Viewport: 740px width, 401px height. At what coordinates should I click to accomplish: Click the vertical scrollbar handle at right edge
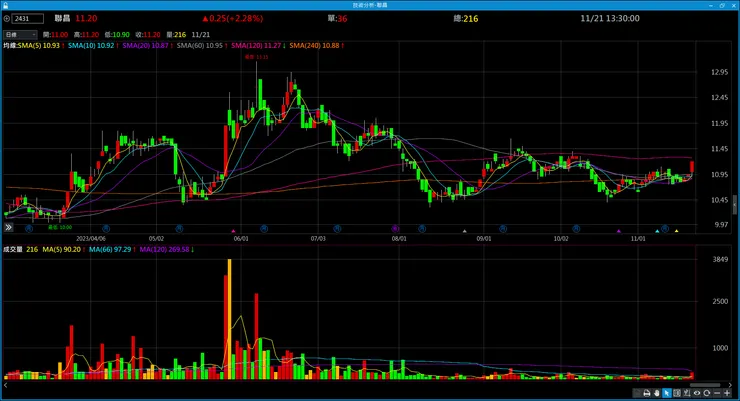coord(735,204)
